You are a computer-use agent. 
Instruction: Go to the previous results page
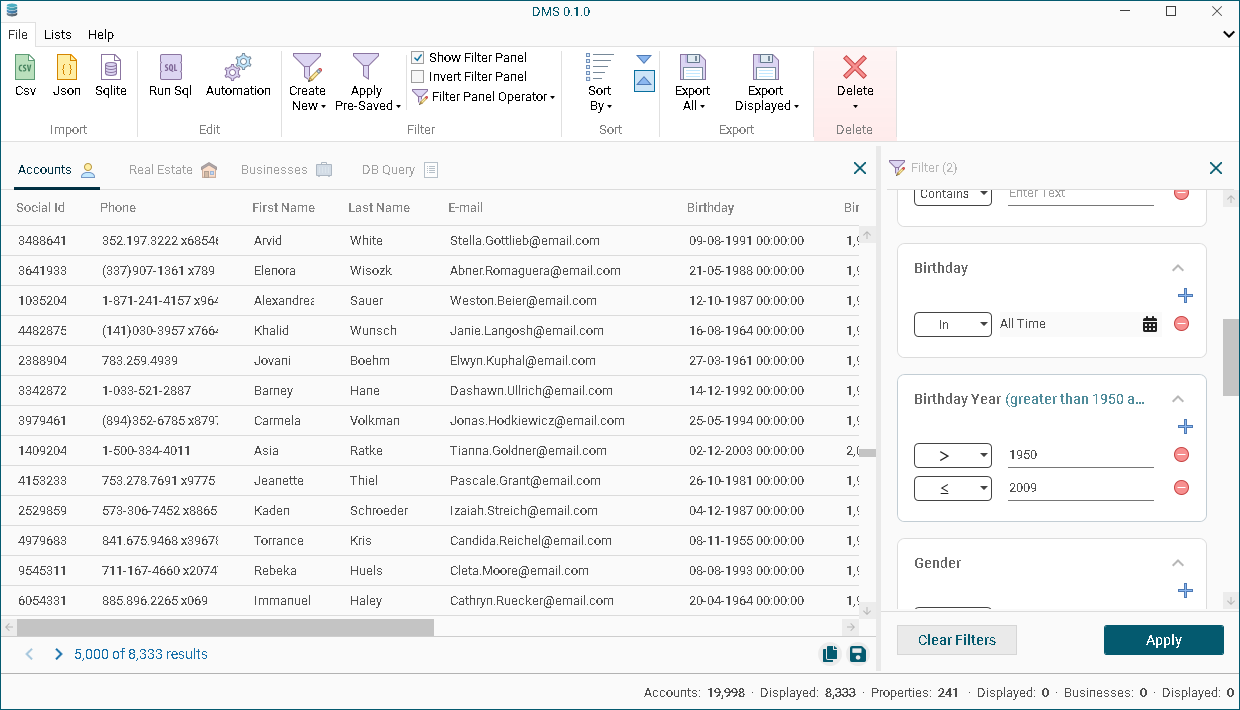pos(30,654)
